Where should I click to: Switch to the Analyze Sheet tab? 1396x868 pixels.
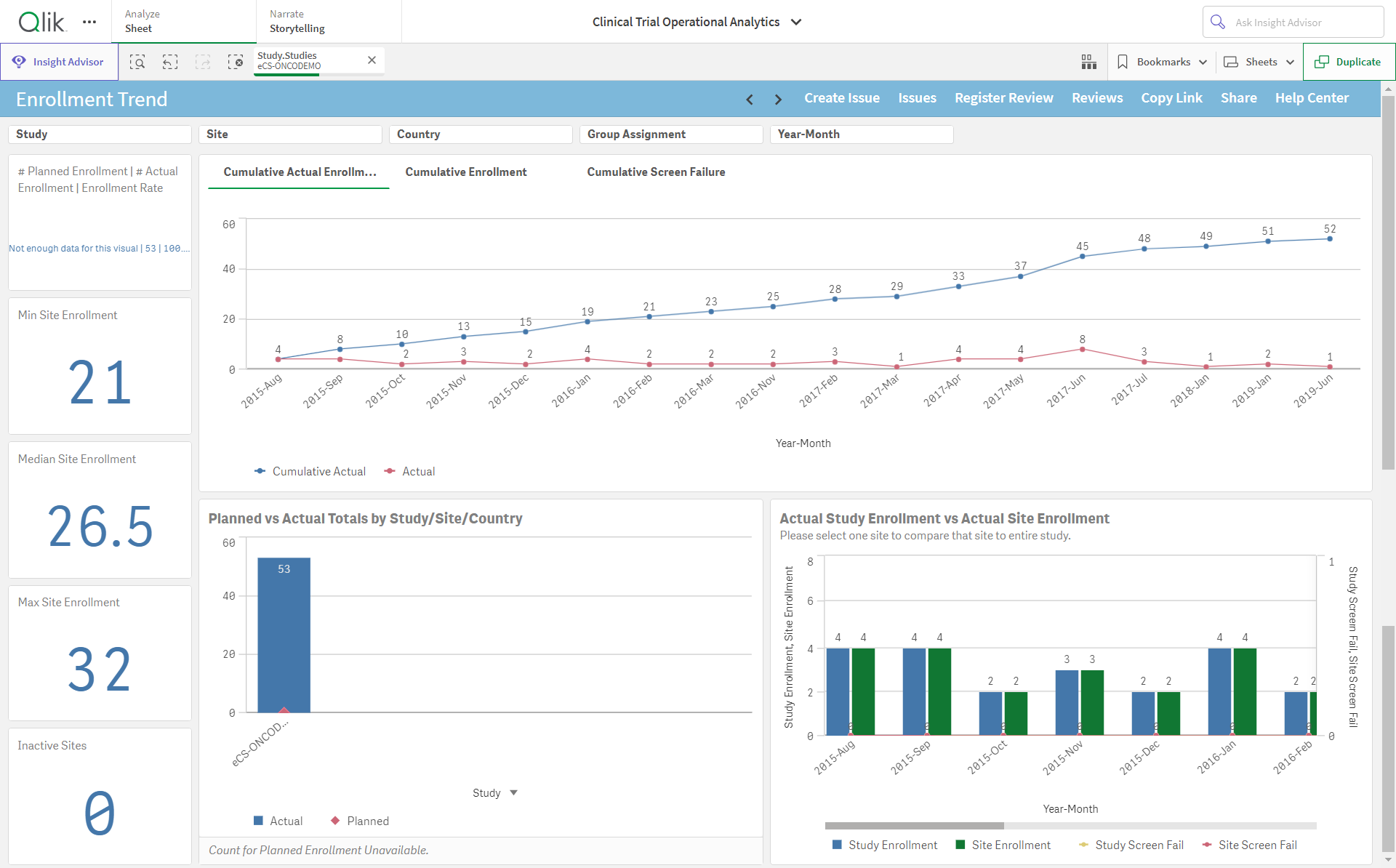coord(183,22)
